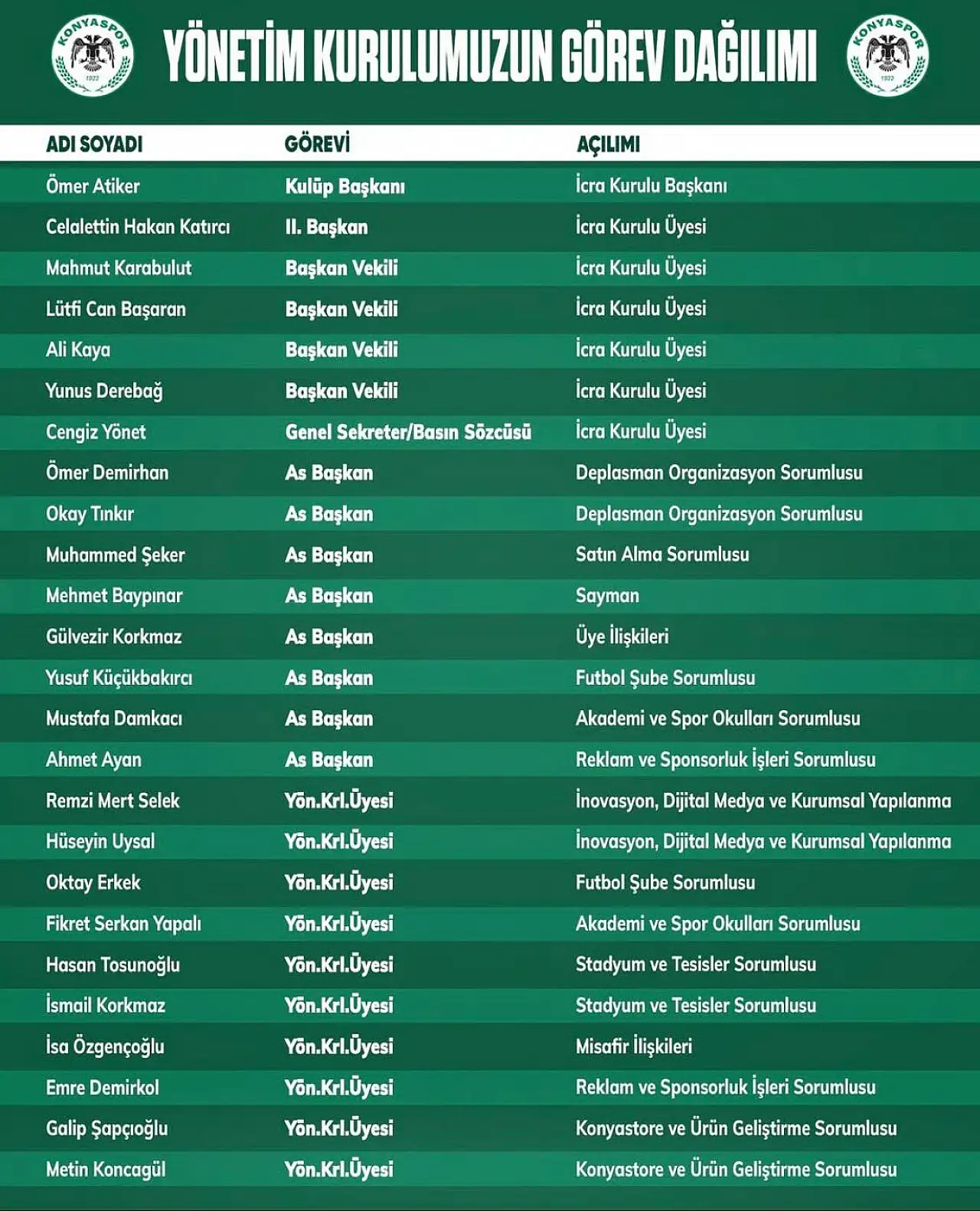Image resolution: width=980 pixels, height=1211 pixels.
Task: Click the AÇILIMI column header
Action: (x=608, y=144)
